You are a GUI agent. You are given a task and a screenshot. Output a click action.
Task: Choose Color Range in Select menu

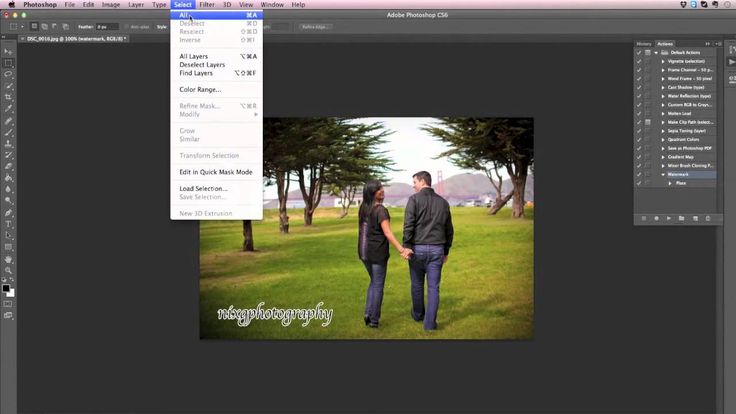[x=216, y=90]
